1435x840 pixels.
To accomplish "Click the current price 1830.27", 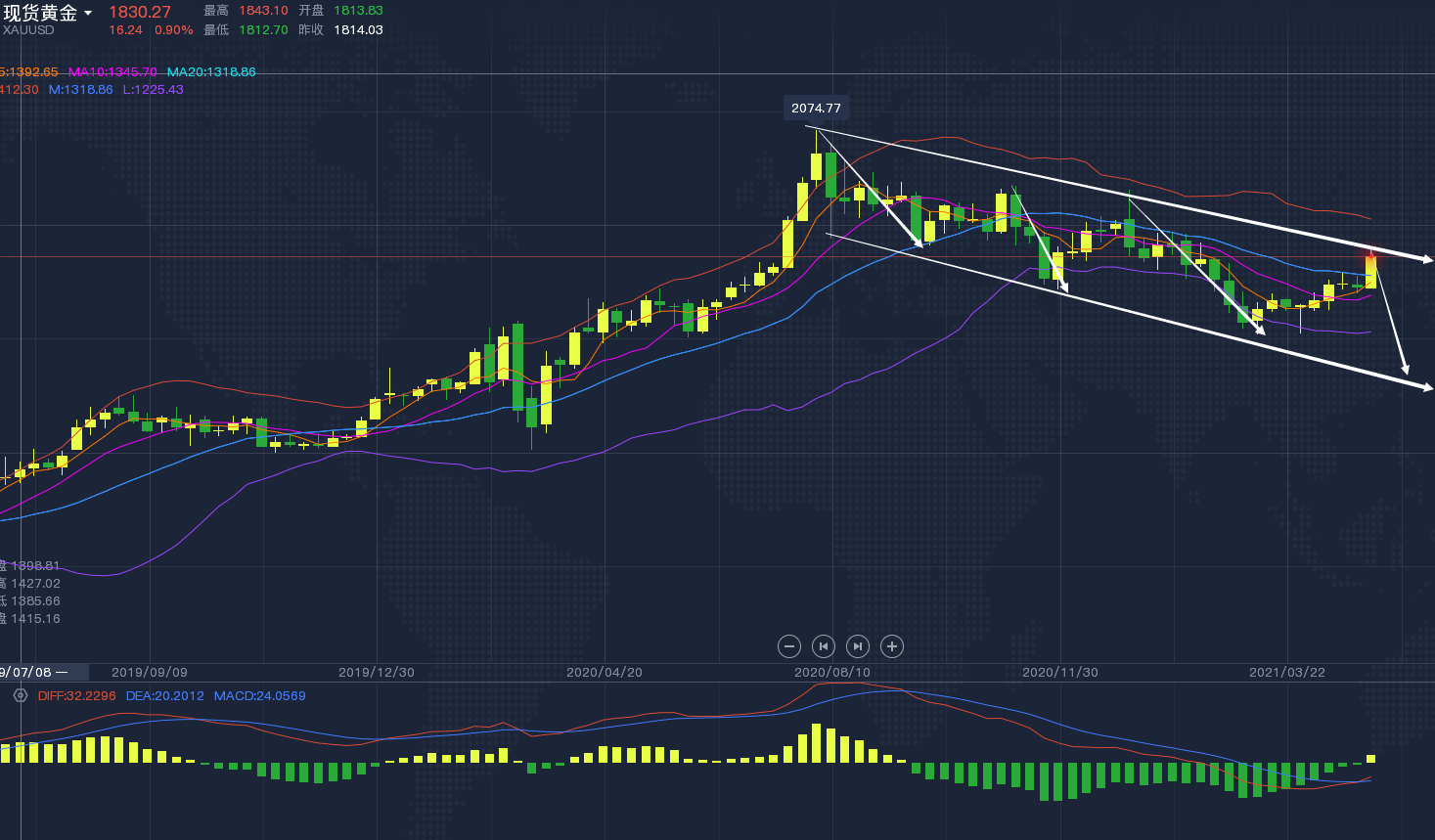I will pos(139,12).
